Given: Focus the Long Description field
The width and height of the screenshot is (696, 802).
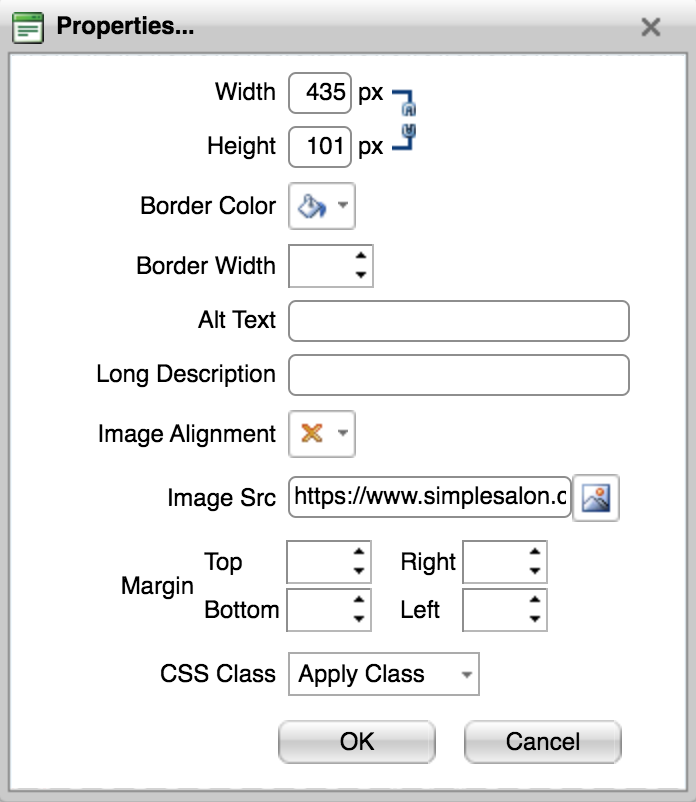Looking at the screenshot, I should click(x=459, y=375).
